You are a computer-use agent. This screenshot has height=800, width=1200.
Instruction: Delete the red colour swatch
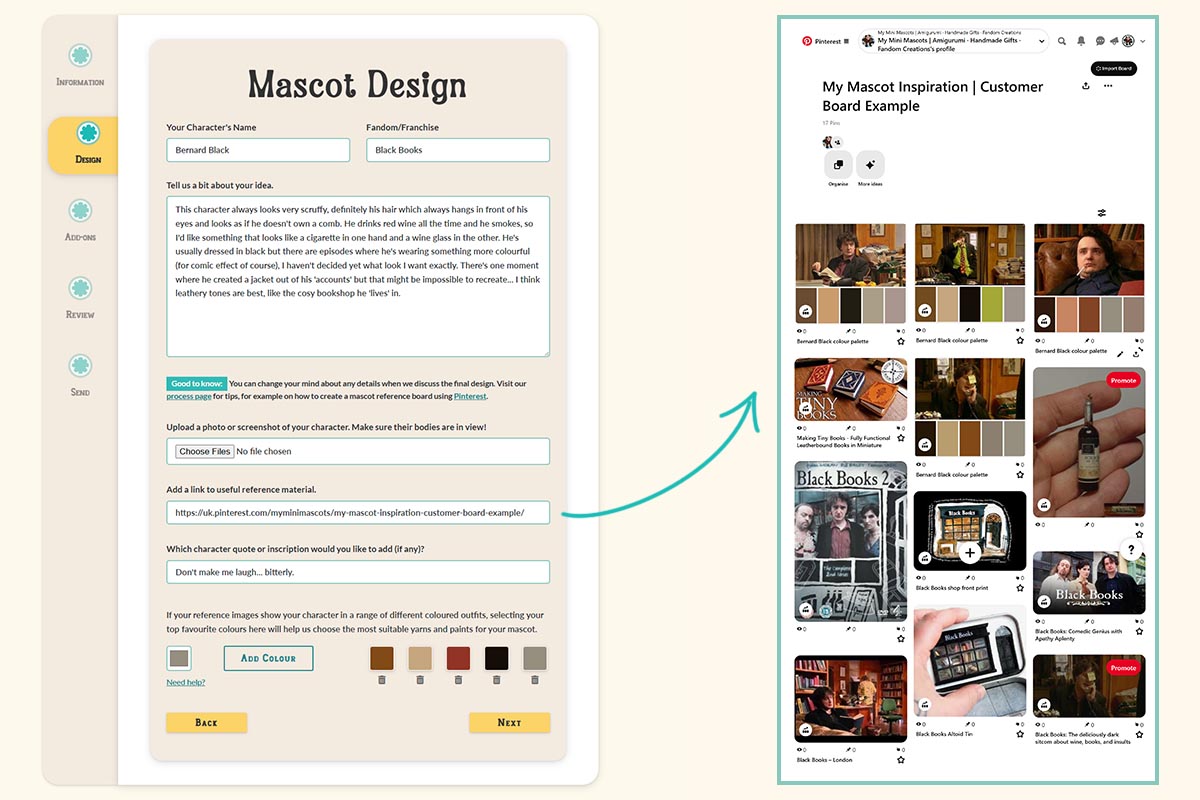458,680
